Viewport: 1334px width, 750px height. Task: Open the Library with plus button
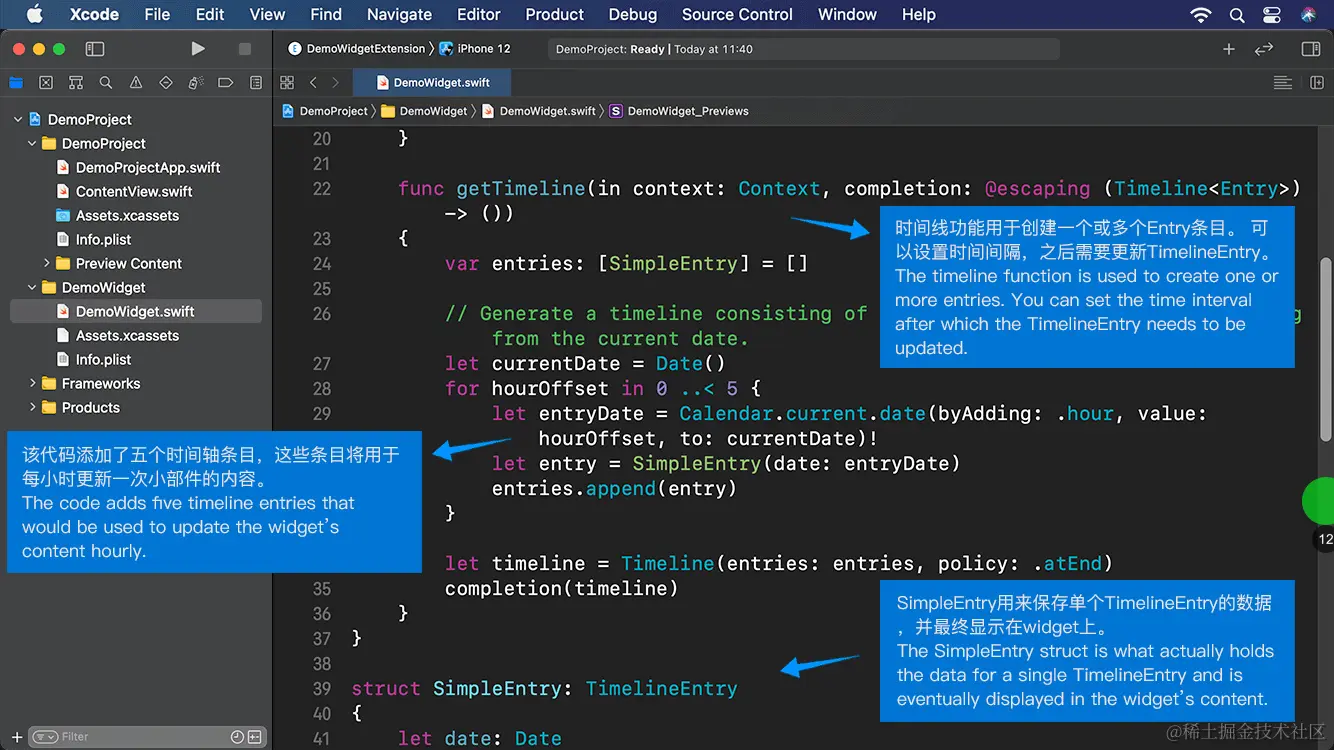pyautogui.click(x=1229, y=48)
